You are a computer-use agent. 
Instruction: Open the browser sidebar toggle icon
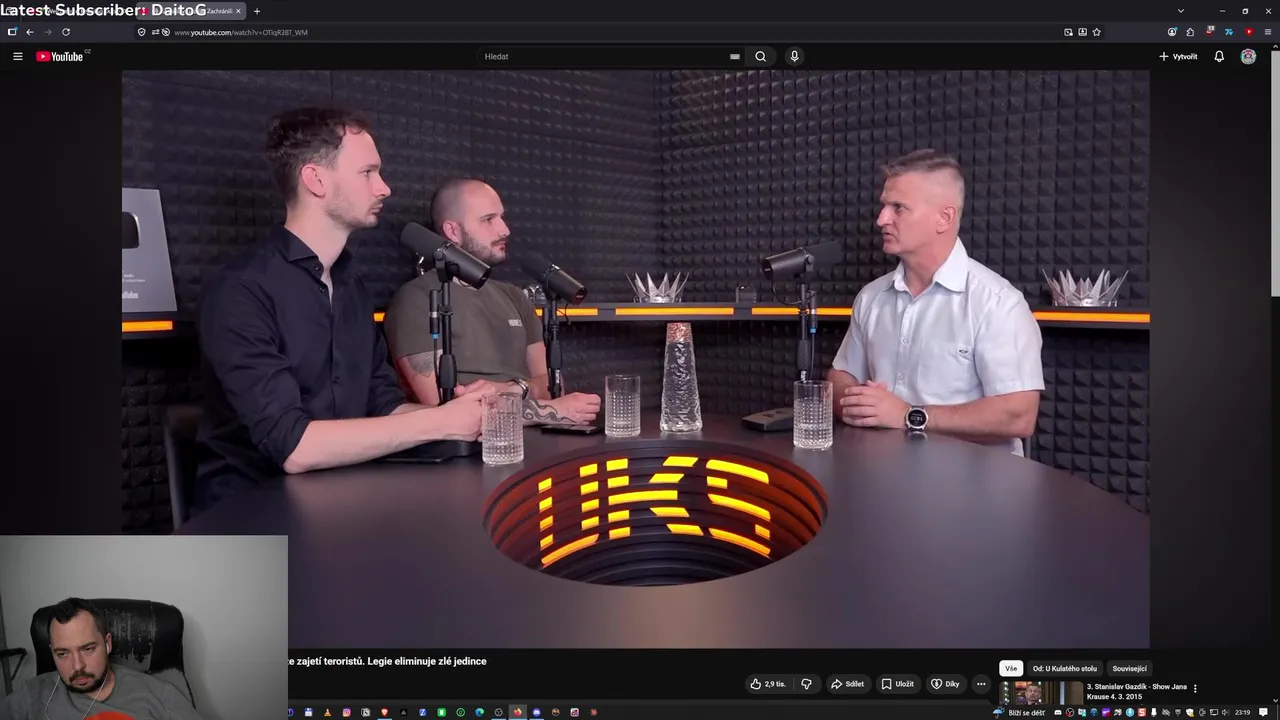click(12, 32)
